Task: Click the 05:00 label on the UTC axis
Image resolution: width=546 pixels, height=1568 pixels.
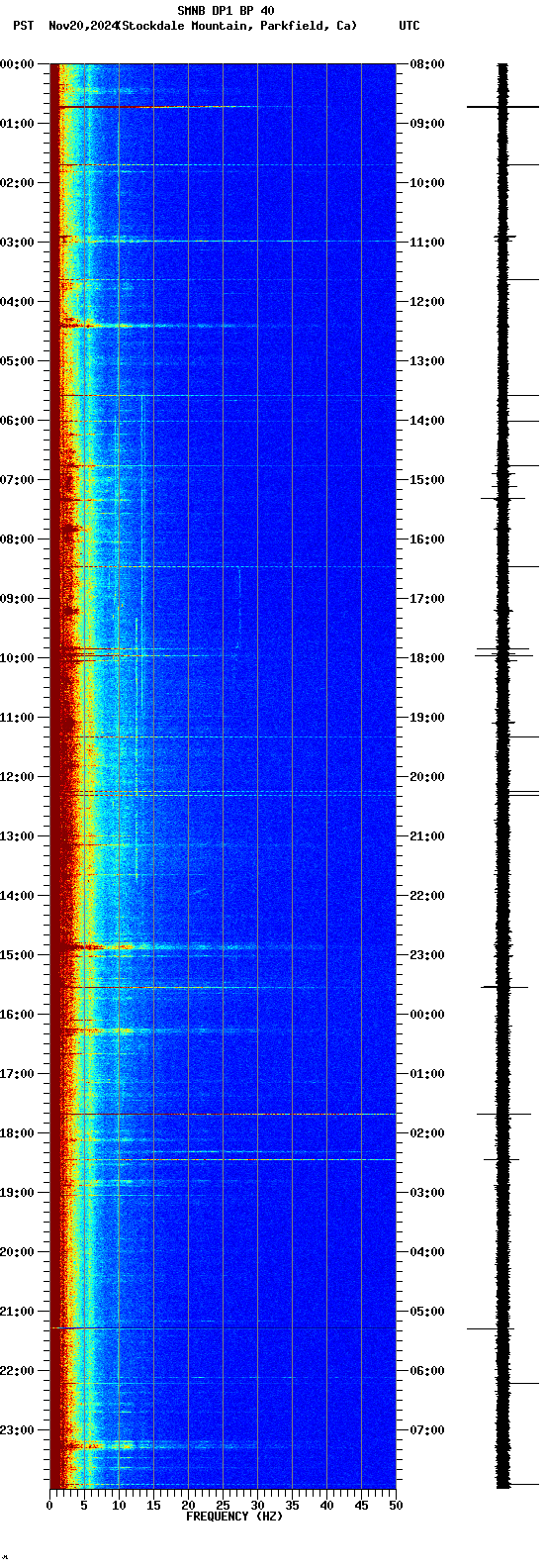Action: coord(427,1312)
